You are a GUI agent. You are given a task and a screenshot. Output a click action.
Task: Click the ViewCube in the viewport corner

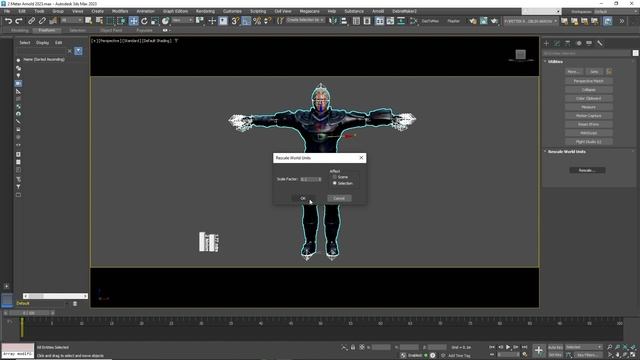coord(520,55)
